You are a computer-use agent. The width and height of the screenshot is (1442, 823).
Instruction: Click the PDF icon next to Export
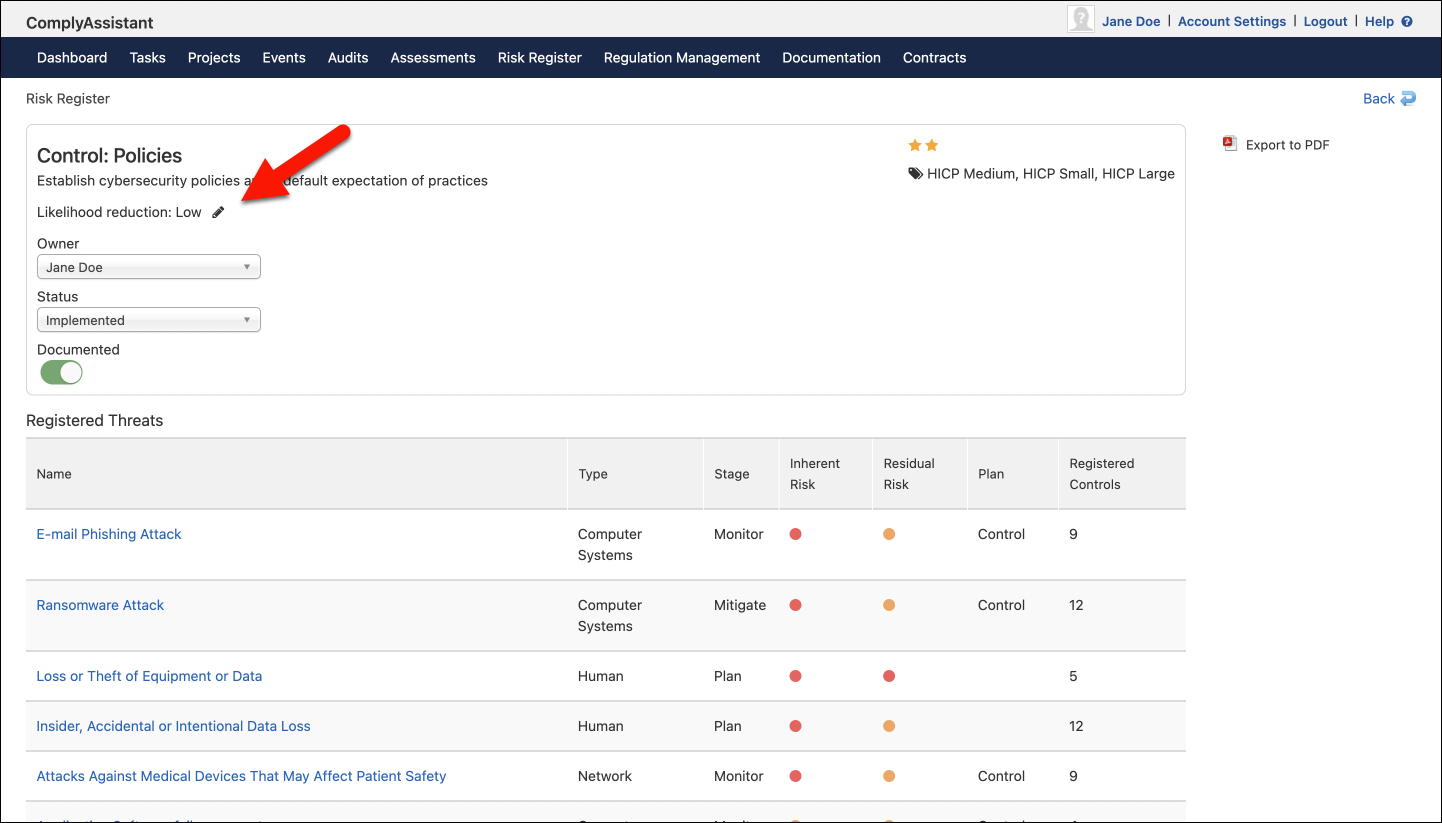[x=1230, y=144]
